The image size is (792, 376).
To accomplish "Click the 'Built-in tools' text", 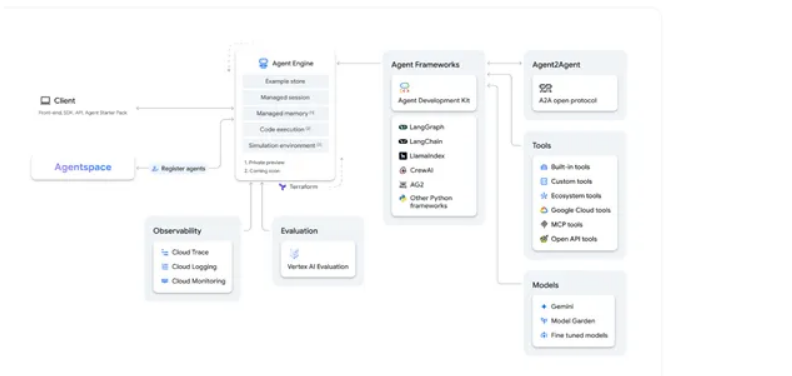I will pos(570,167).
